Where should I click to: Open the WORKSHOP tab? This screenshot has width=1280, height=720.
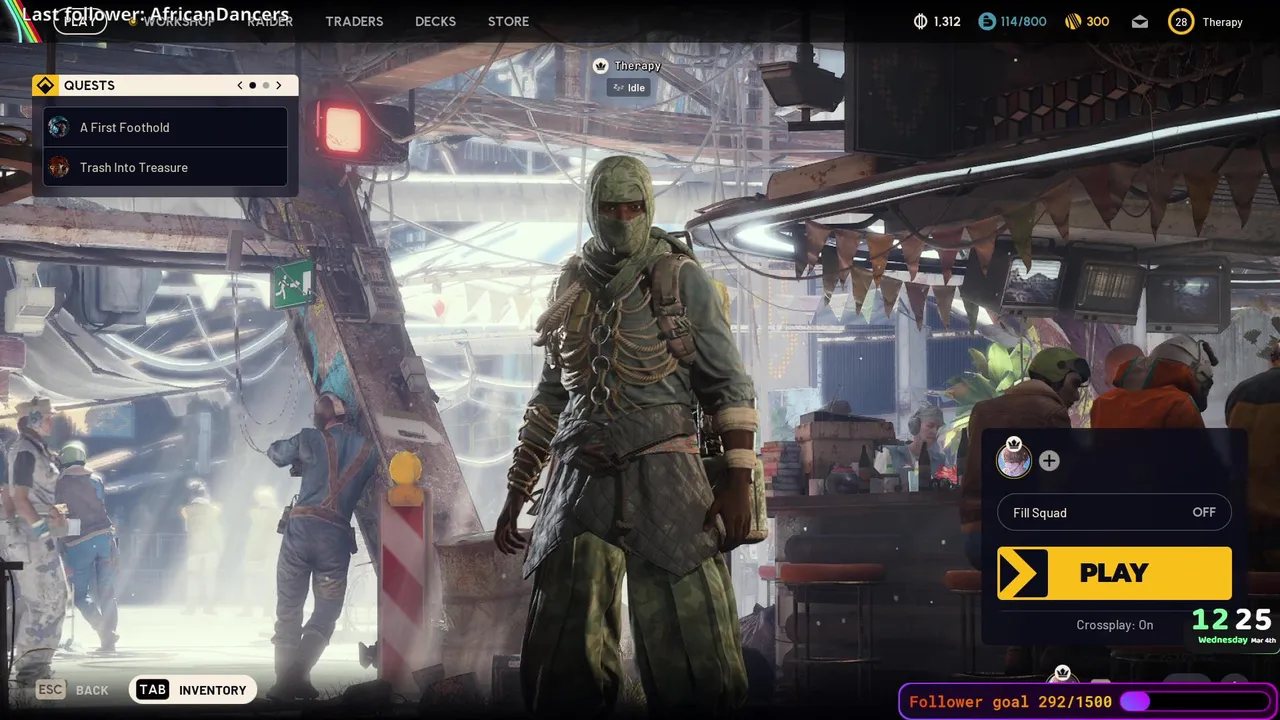[178, 22]
